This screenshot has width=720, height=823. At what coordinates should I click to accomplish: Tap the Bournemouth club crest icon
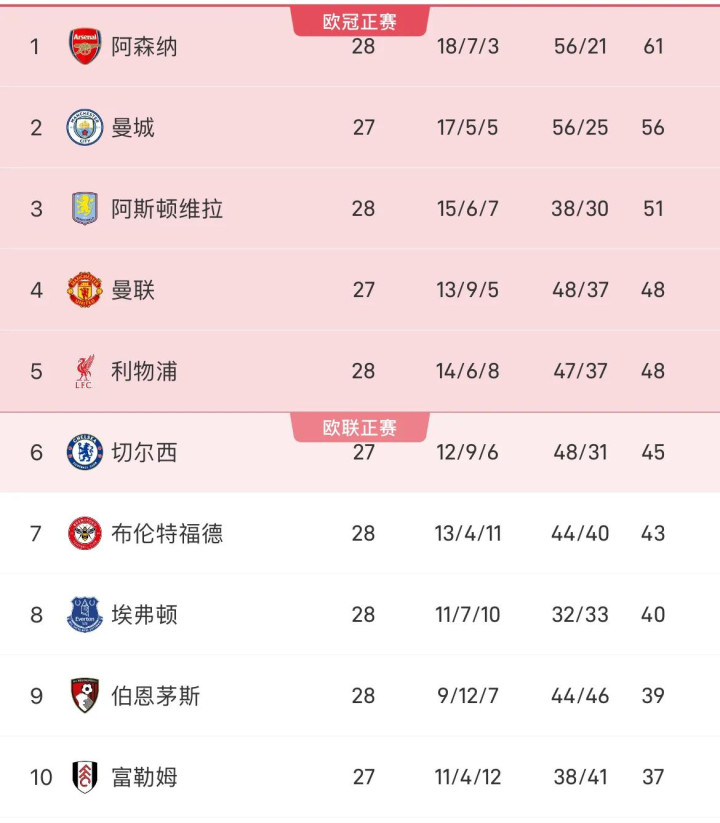(x=85, y=696)
